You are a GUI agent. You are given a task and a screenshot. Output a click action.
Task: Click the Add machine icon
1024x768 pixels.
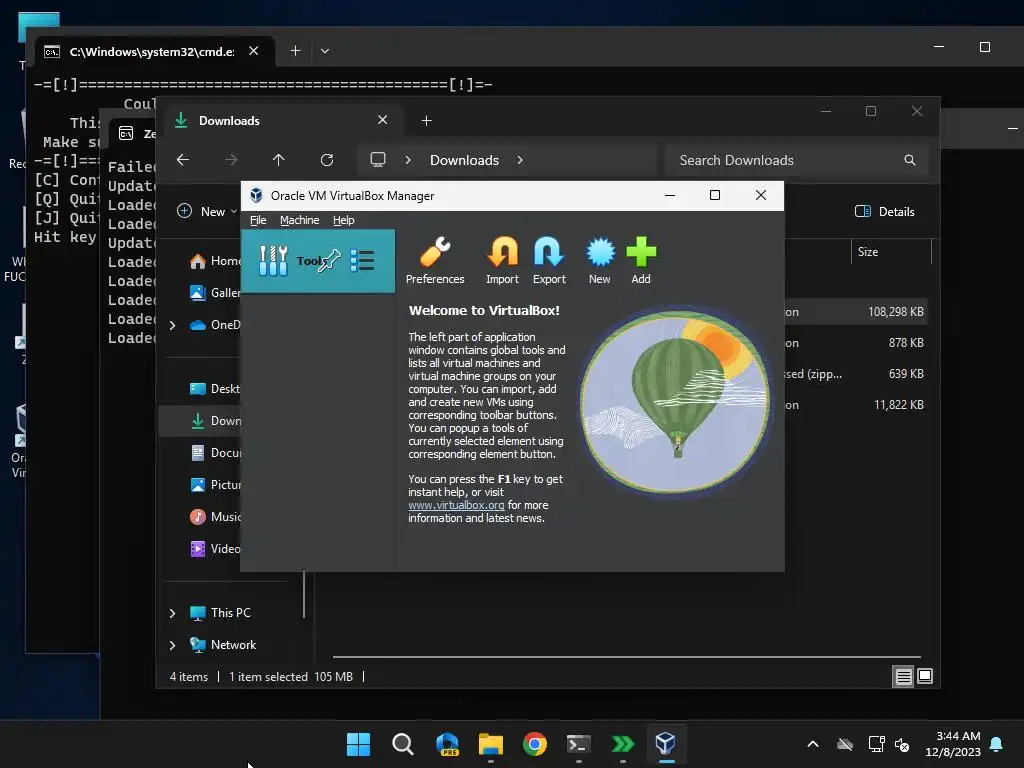click(641, 261)
